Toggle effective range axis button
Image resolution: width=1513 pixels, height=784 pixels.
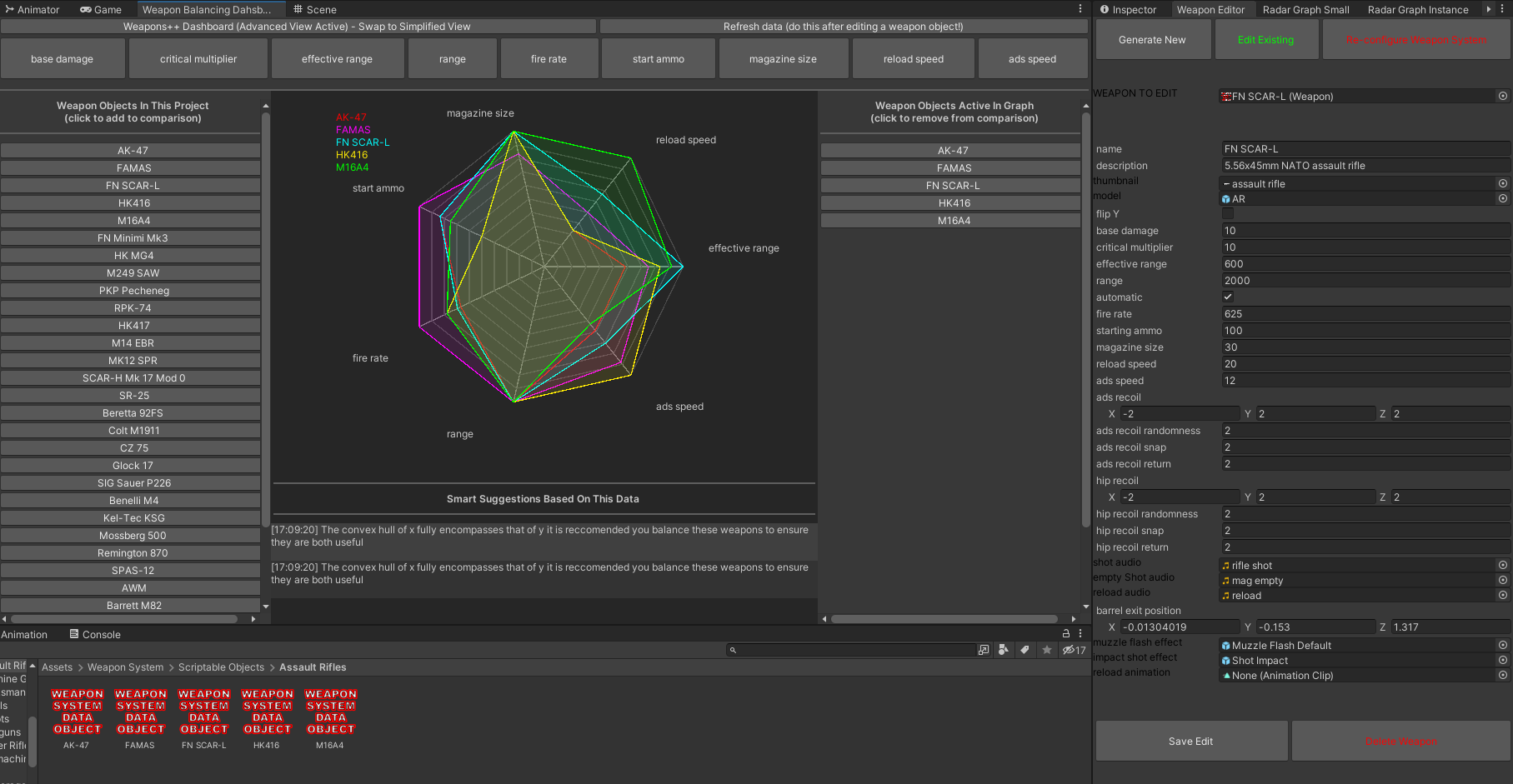coord(338,59)
